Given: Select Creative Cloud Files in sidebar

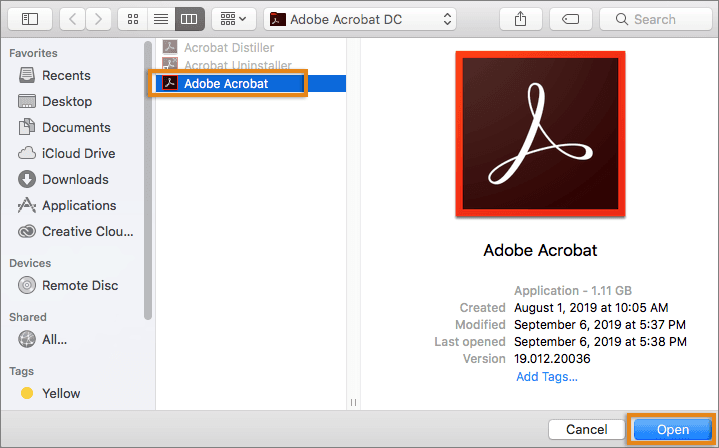Looking at the screenshot, I should pyautogui.click(x=88, y=232).
